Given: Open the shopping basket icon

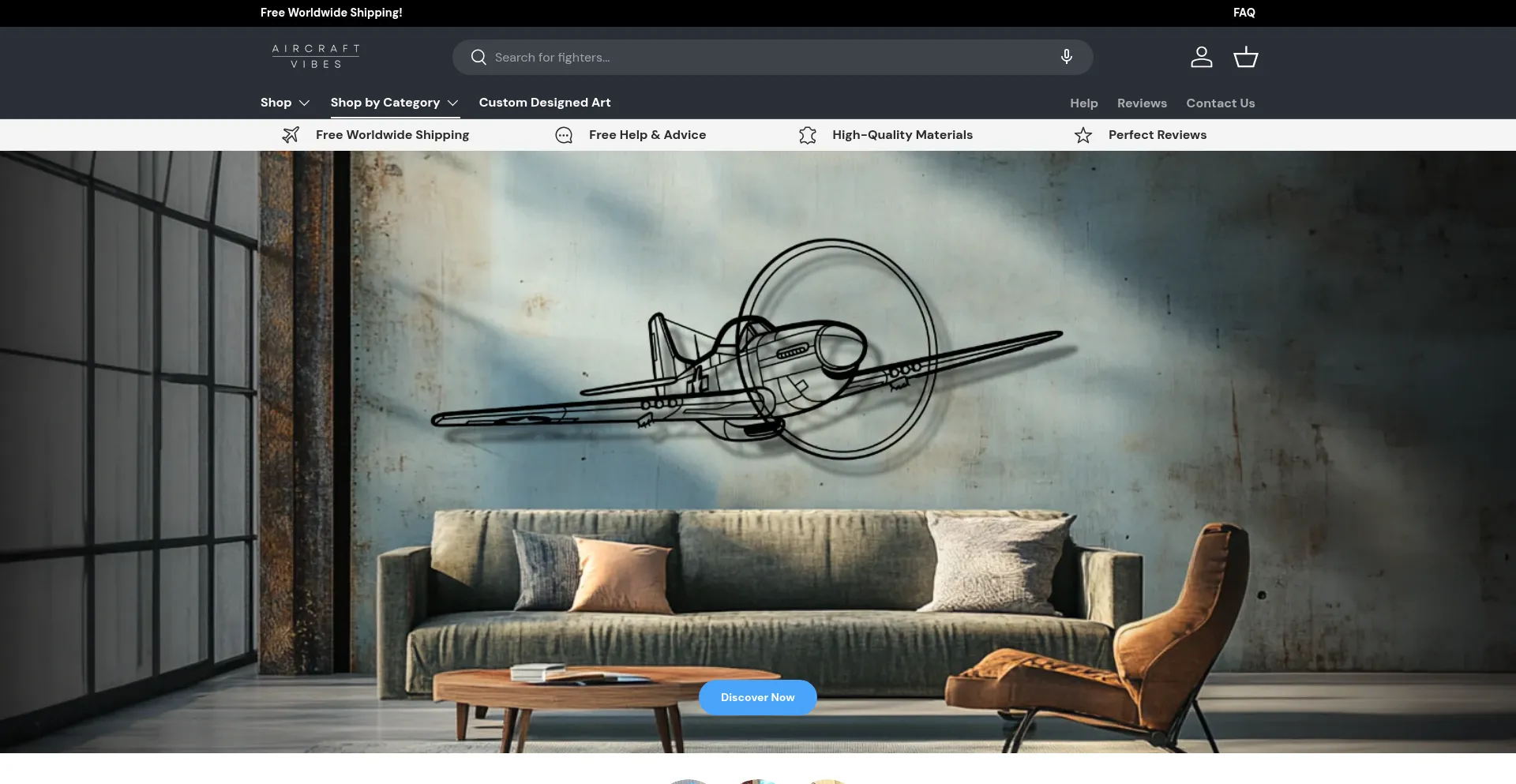Looking at the screenshot, I should click(1245, 57).
